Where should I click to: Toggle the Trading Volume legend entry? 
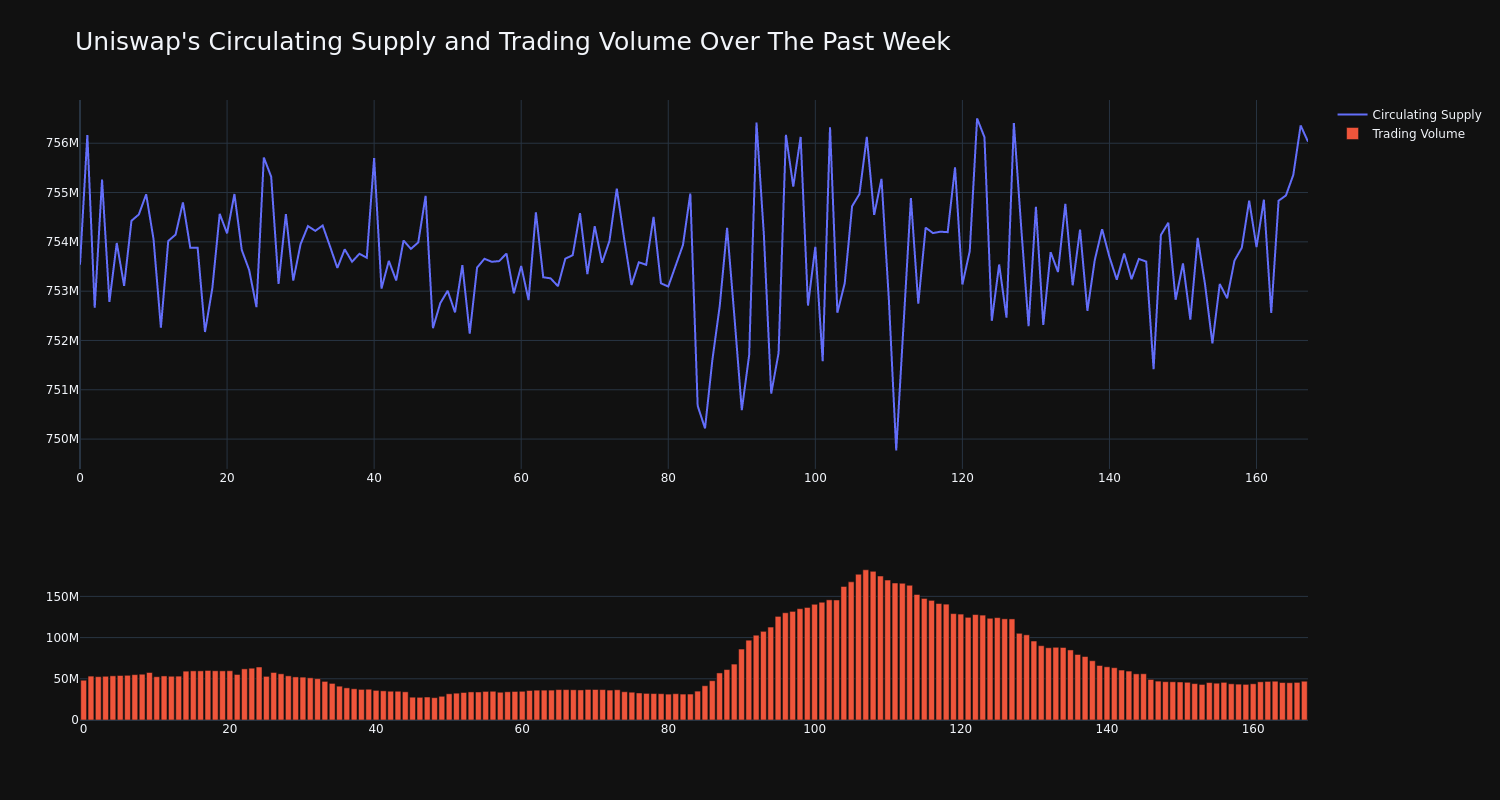click(1410, 134)
